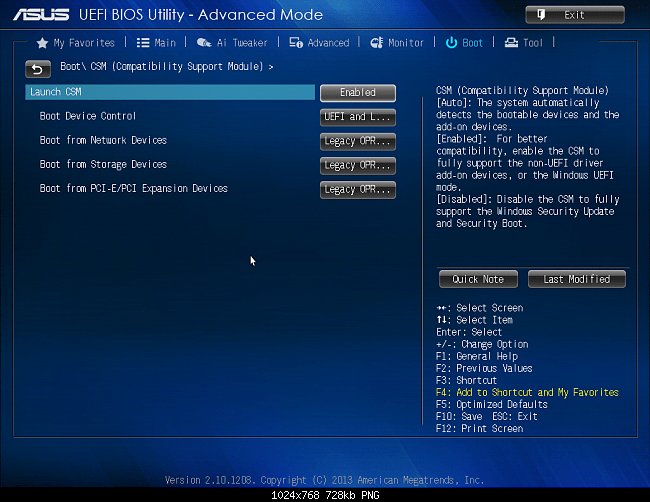Open the Launch CSM Enabled dropdown
The height and width of the screenshot is (502, 650).
[358, 93]
